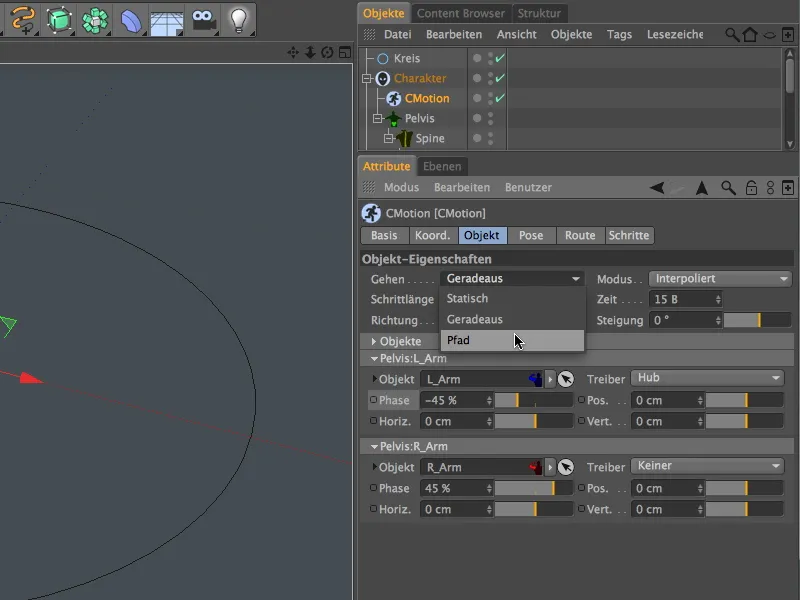Open new Object Manager panel icon
This screenshot has width=800, height=600.
tap(788, 34)
